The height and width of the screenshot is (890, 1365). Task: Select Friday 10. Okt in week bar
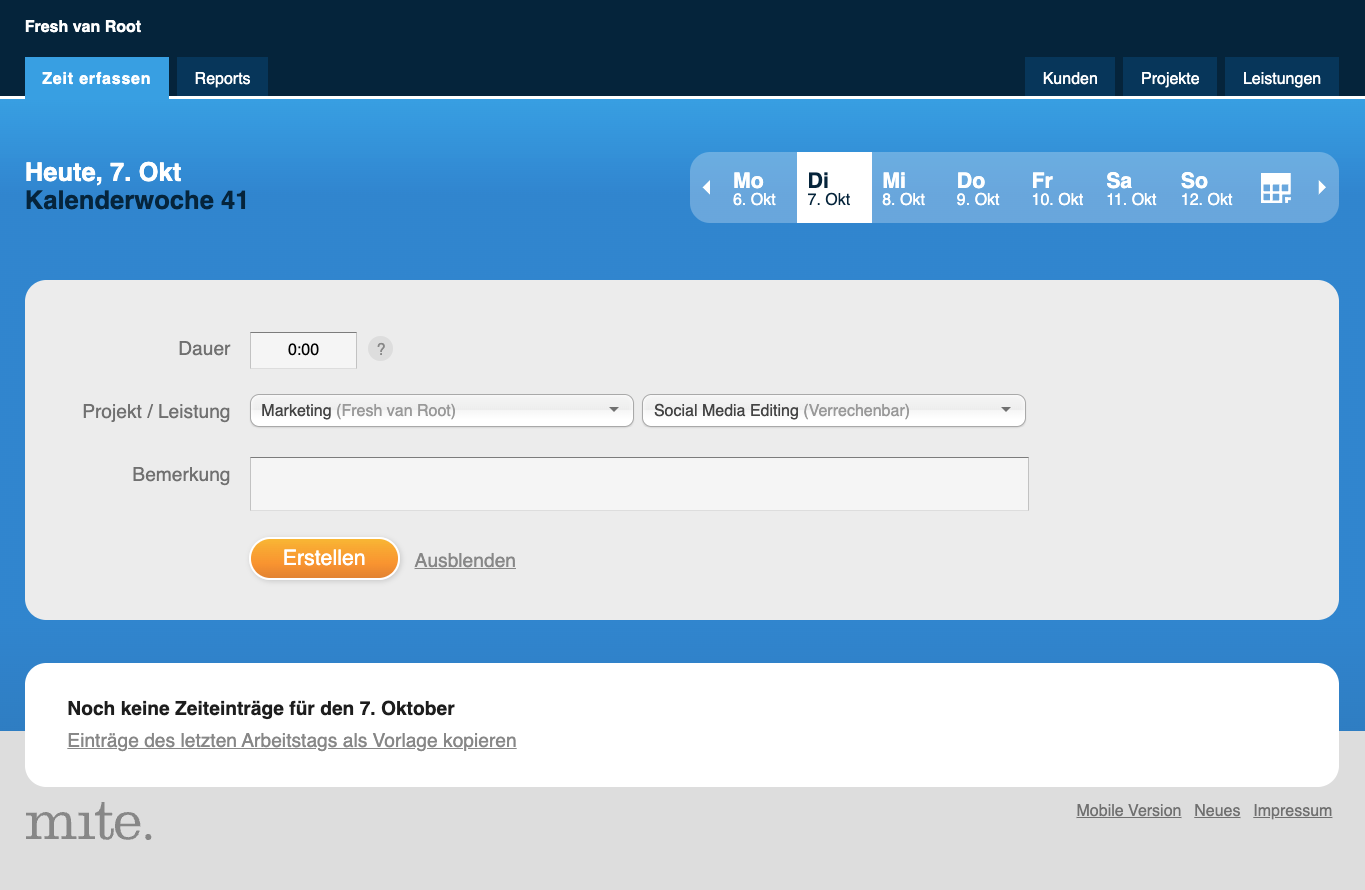pos(1056,188)
